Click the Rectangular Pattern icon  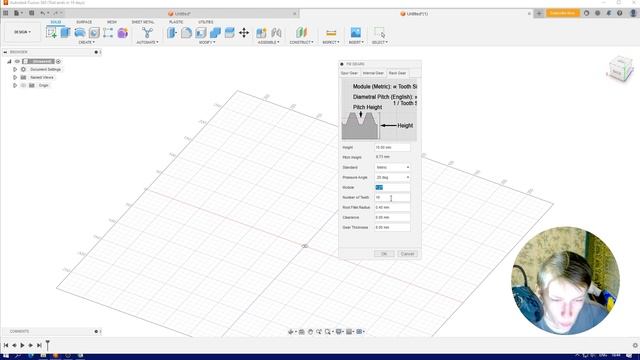108,33
